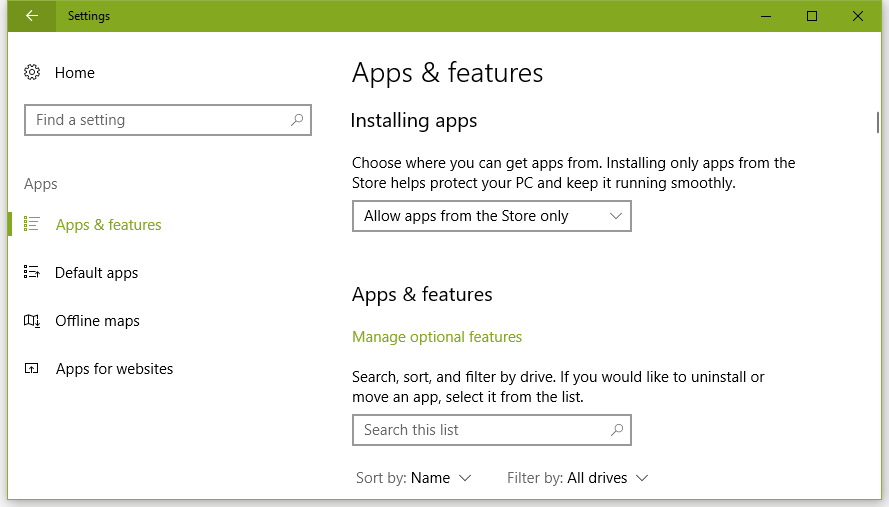This screenshot has width=889, height=507.
Task: Click the Apps category label in sidebar
Action: (x=41, y=184)
